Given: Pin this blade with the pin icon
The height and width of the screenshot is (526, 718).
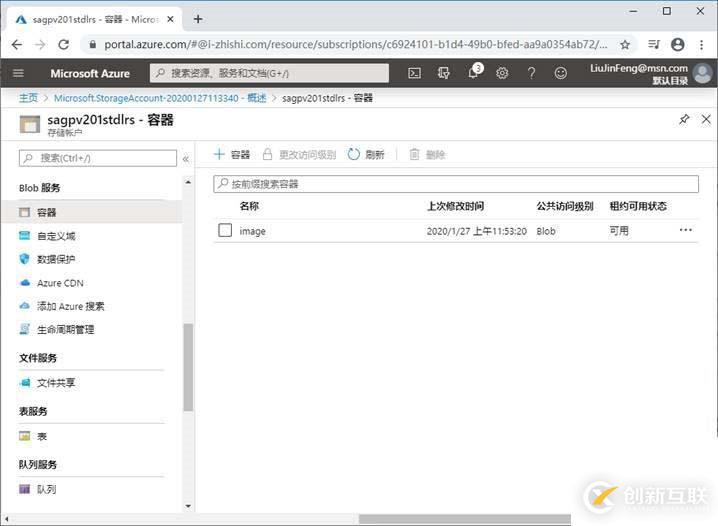Looking at the screenshot, I should click(x=684, y=120).
